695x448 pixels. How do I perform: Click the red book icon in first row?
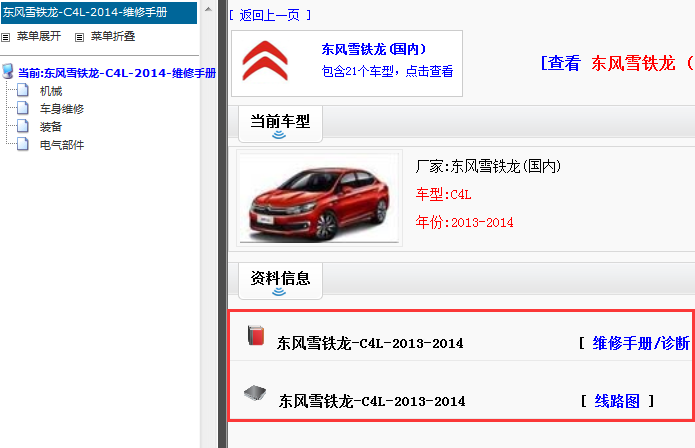[x=256, y=335]
